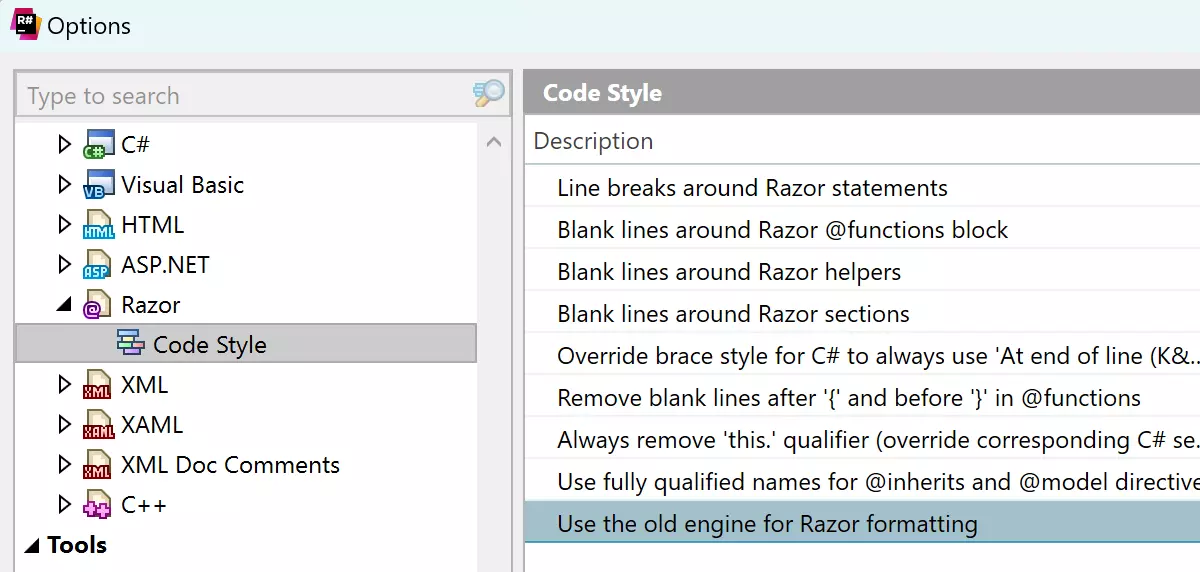
Task: Click the HTML file icon
Action: coord(97,225)
